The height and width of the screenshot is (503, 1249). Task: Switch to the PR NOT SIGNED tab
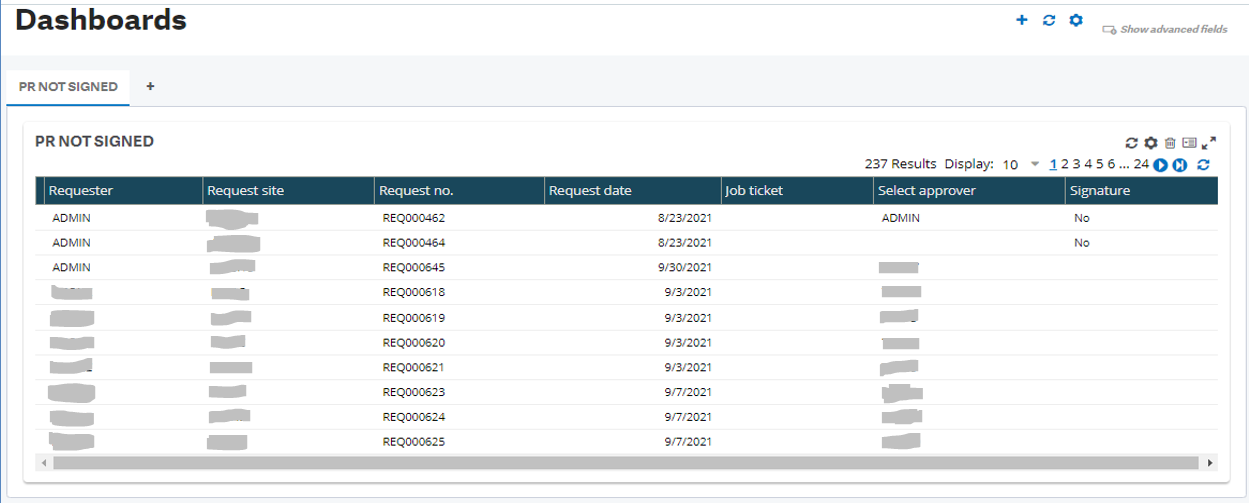(x=68, y=87)
